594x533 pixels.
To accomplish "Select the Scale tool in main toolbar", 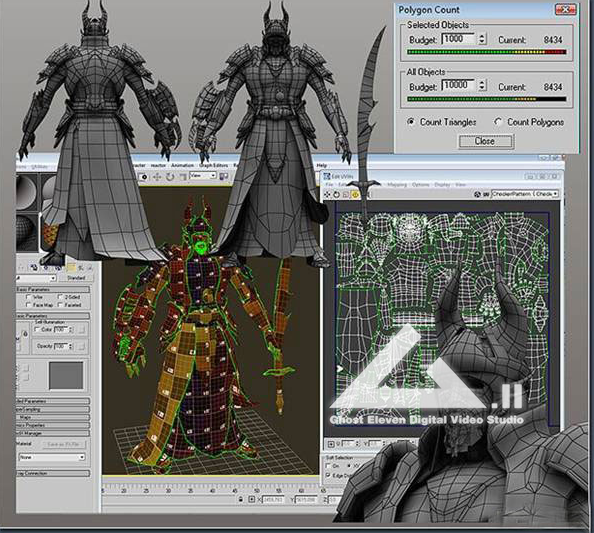I will pos(183,177).
